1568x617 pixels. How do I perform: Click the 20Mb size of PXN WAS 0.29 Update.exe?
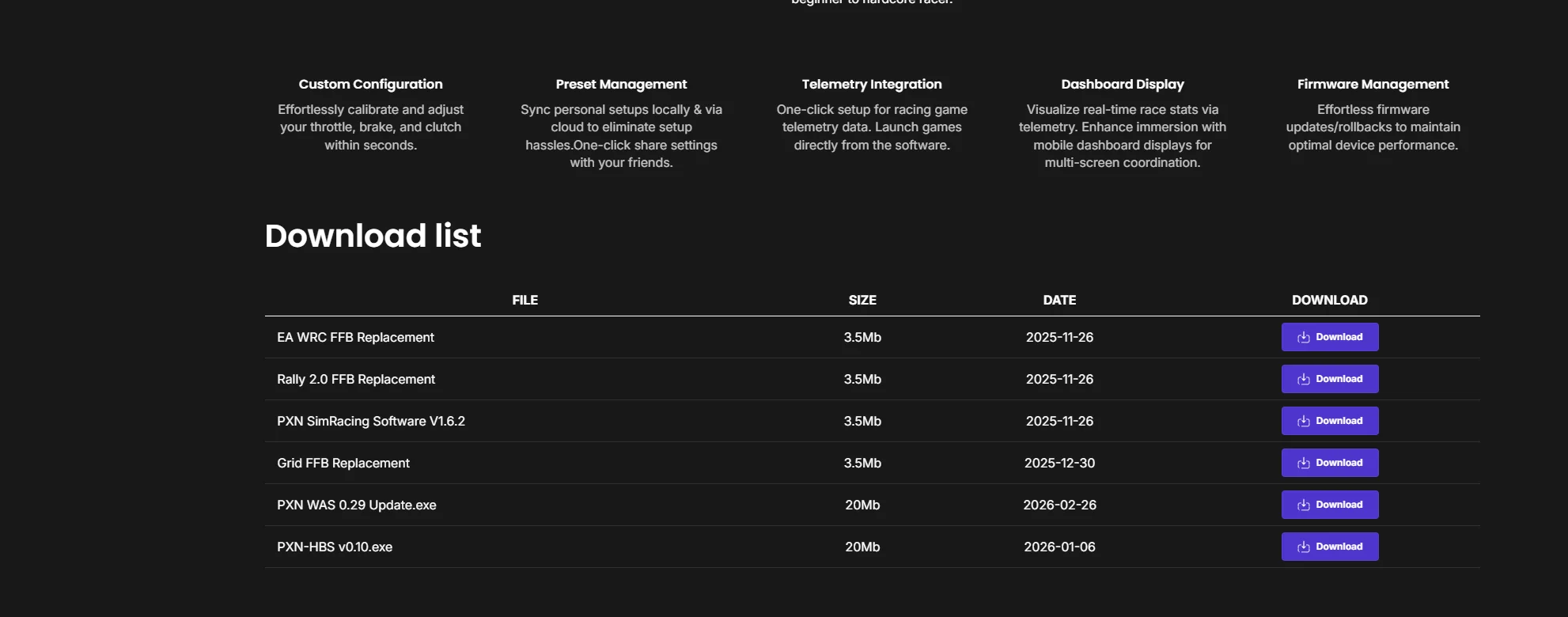pyautogui.click(x=862, y=505)
